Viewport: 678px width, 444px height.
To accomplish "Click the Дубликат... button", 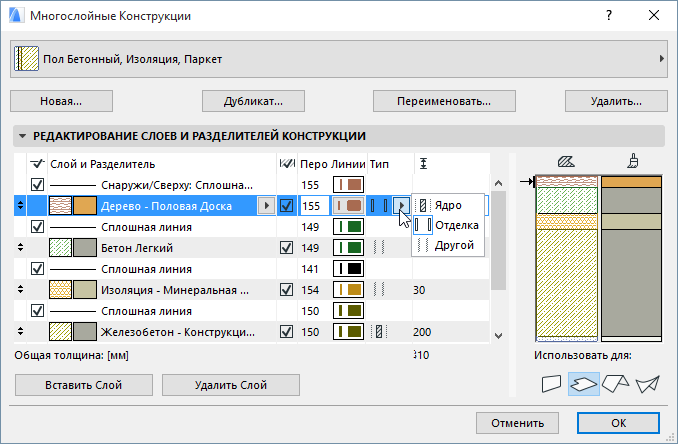I will click(x=253, y=101).
